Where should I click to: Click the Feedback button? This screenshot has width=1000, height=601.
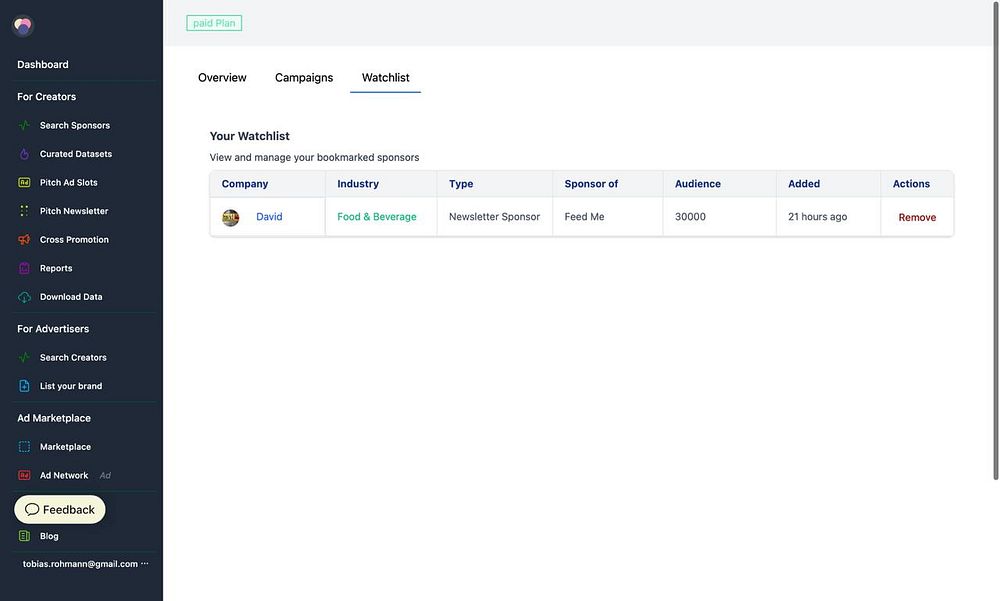coord(60,510)
